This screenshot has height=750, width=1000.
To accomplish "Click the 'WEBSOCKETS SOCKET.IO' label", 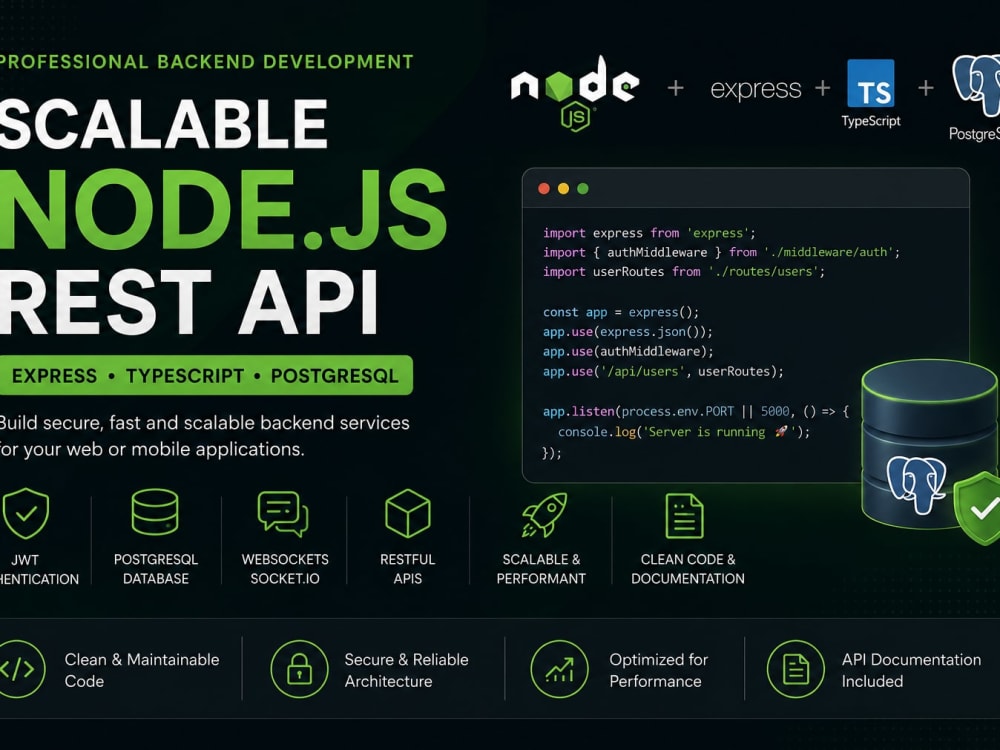I will (x=285, y=569).
